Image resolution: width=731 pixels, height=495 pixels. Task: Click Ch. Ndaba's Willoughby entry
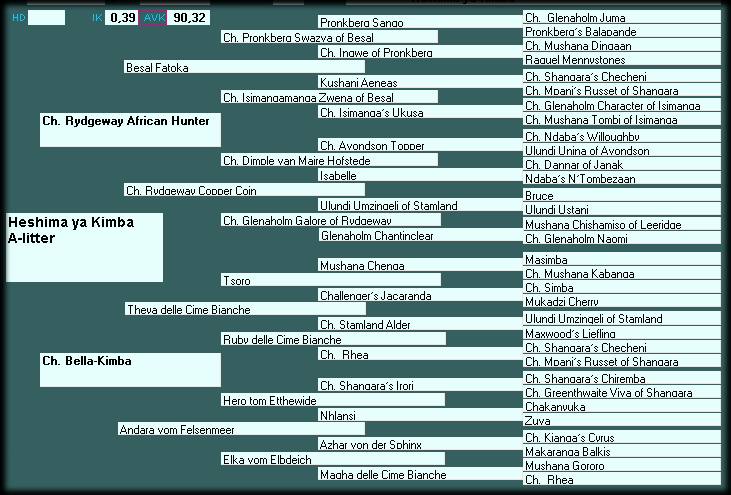(622, 136)
